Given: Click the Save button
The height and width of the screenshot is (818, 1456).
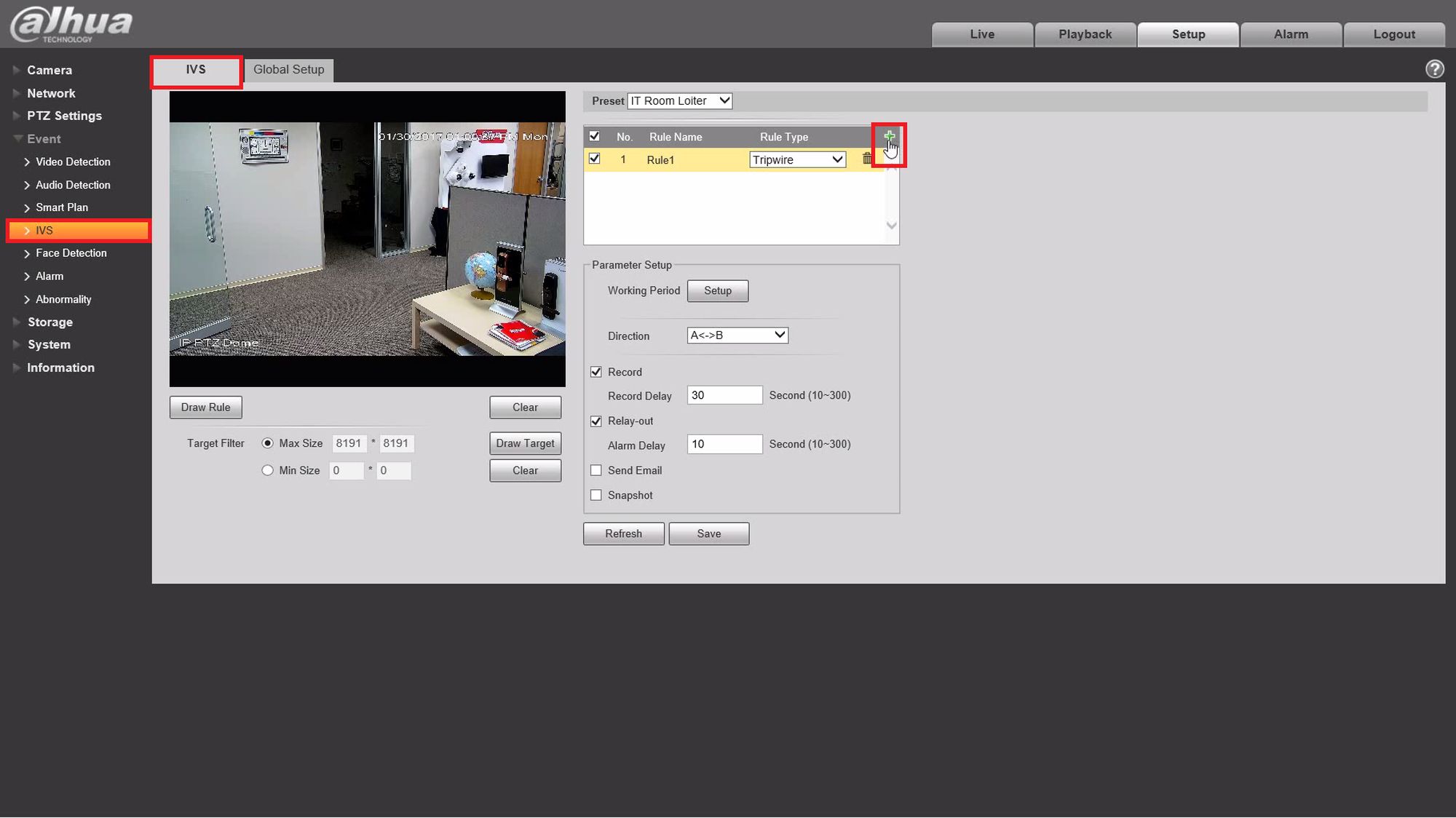Looking at the screenshot, I should coord(708,533).
